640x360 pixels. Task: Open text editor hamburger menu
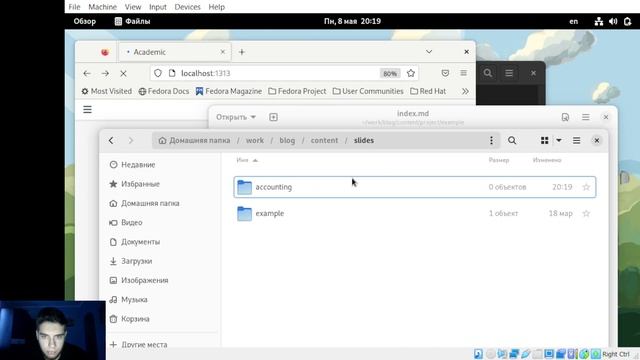coord(586,117)
